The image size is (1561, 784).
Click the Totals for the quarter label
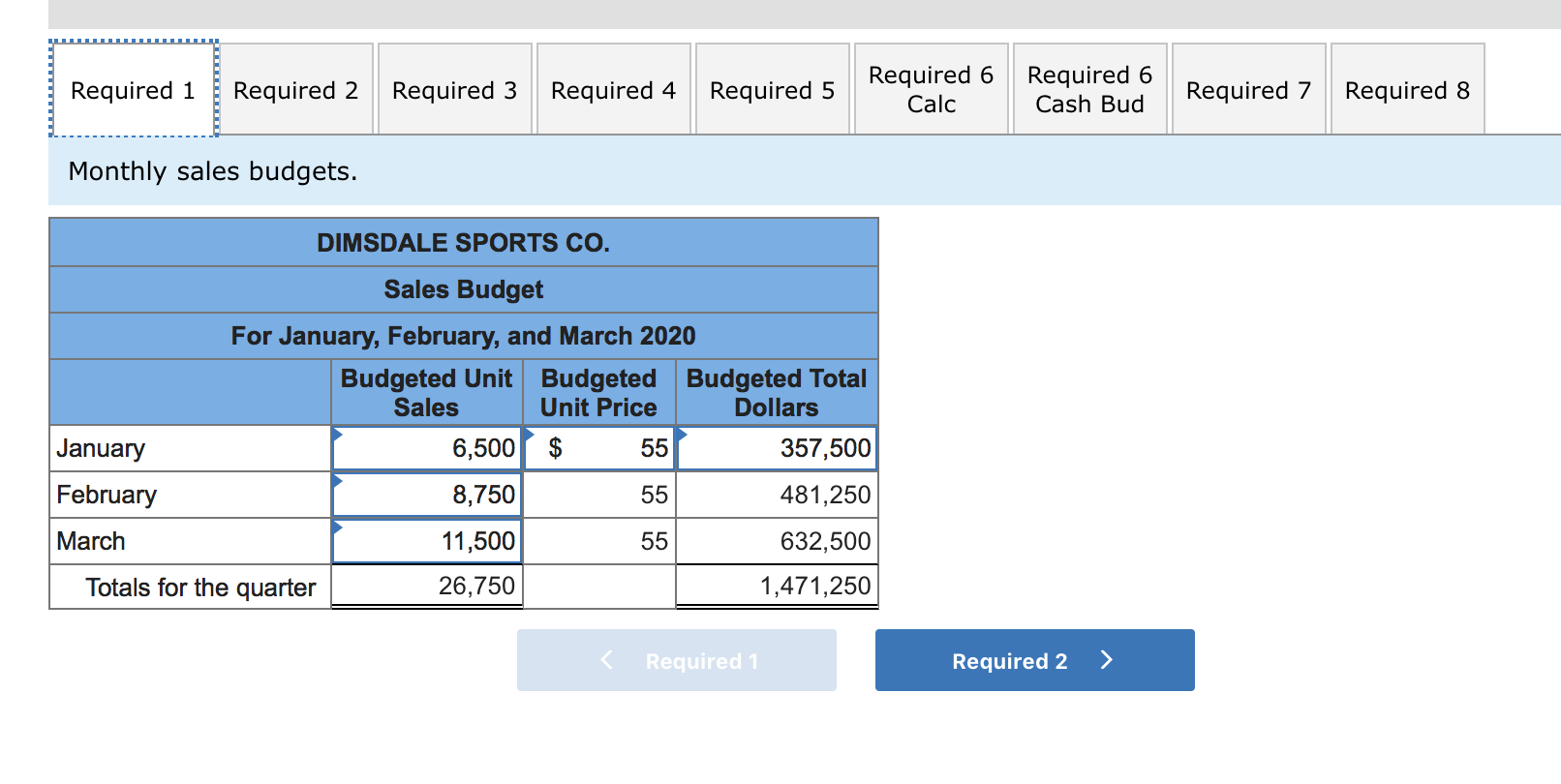[x=200, y=588]
